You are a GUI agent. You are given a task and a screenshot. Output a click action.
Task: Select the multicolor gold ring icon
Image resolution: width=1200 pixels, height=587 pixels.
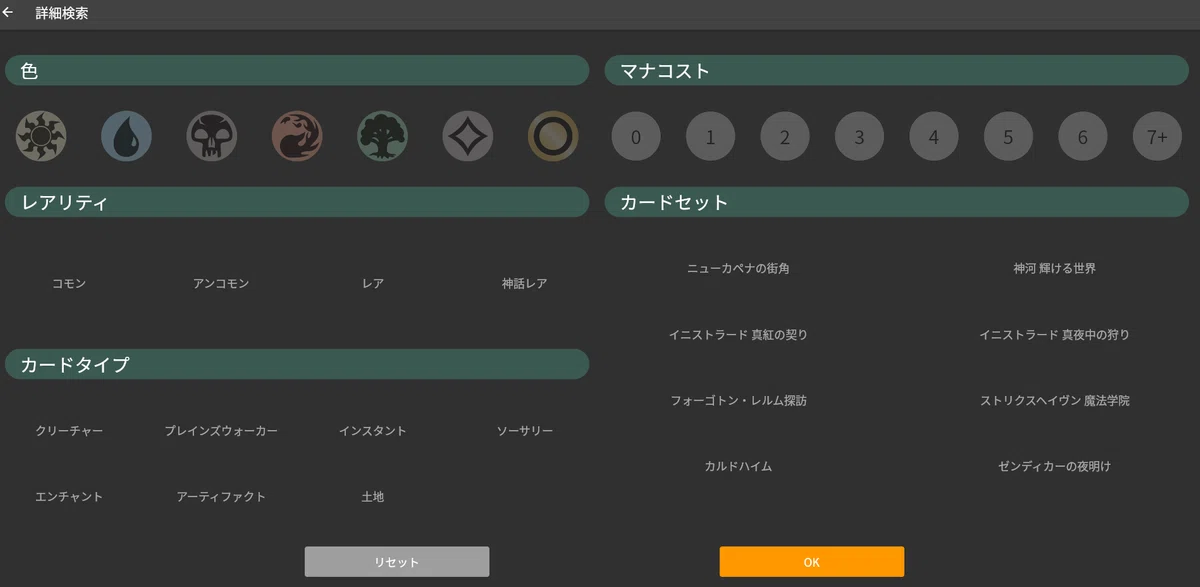[553, 136]
